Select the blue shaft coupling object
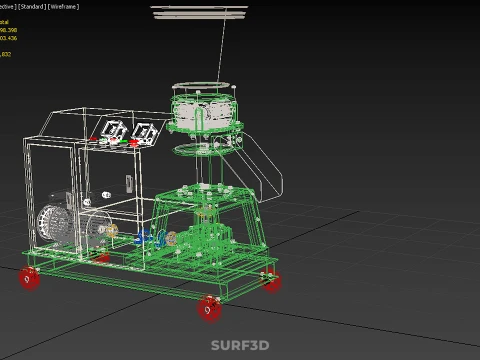This screenshot has width=480, height=360. tap(143, 236)
